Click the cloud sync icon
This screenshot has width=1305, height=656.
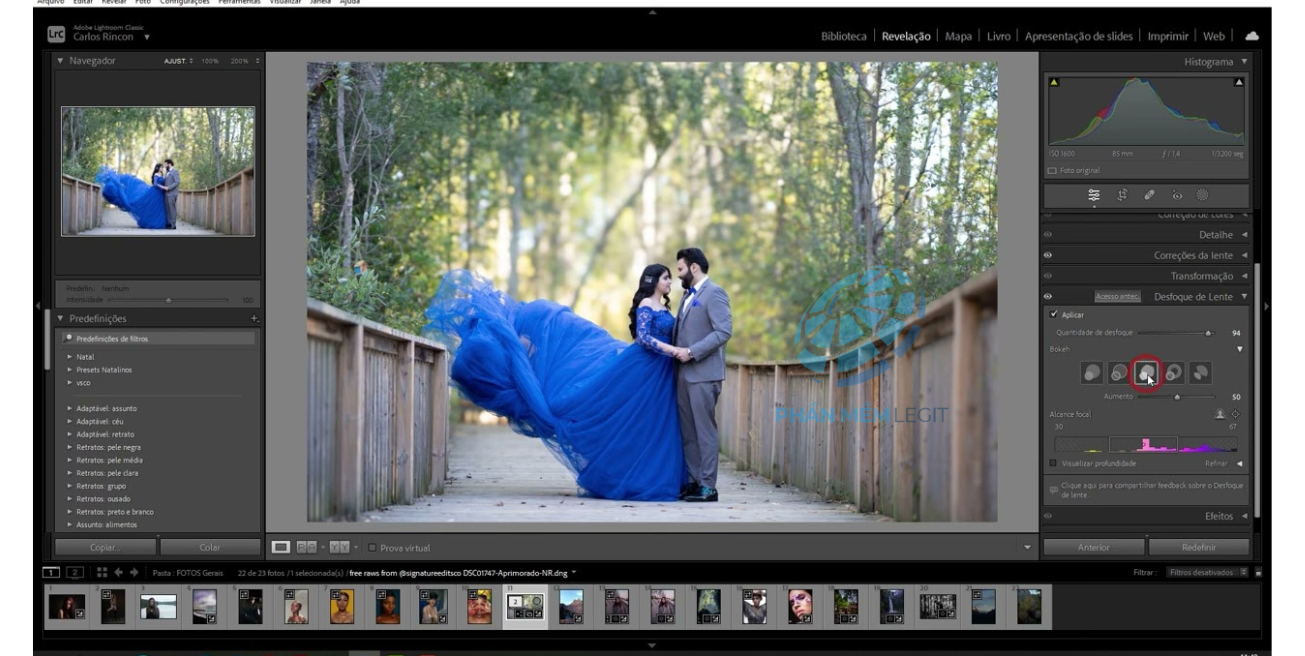(1251, 36)
